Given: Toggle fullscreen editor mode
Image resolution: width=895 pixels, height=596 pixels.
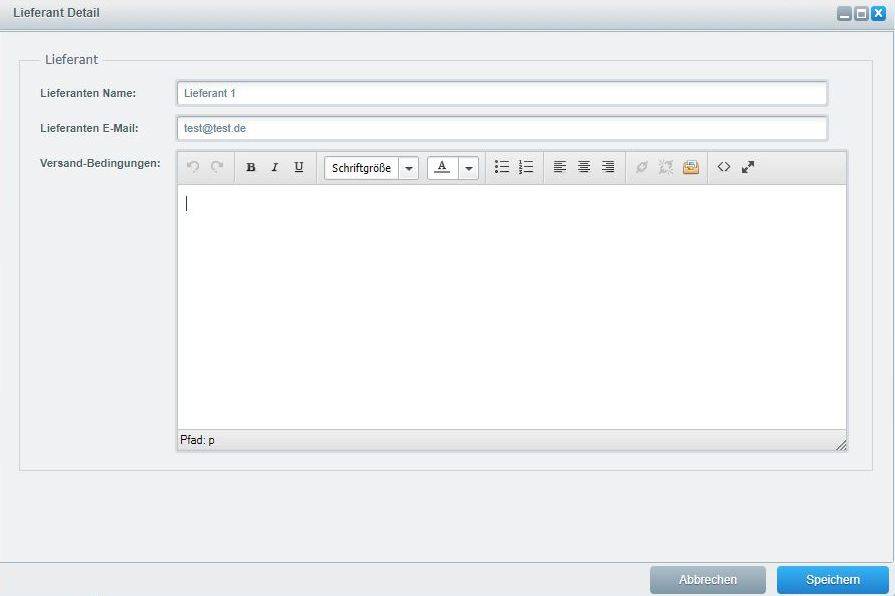Looking at the screenshot, I should click(748, 167).
